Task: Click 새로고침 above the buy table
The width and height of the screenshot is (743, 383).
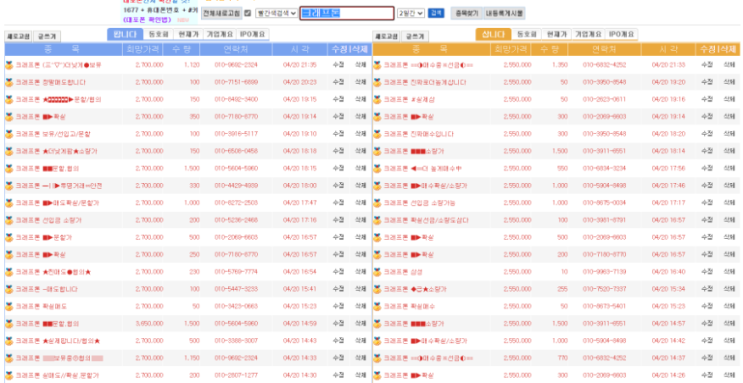Action: (387, 36)
